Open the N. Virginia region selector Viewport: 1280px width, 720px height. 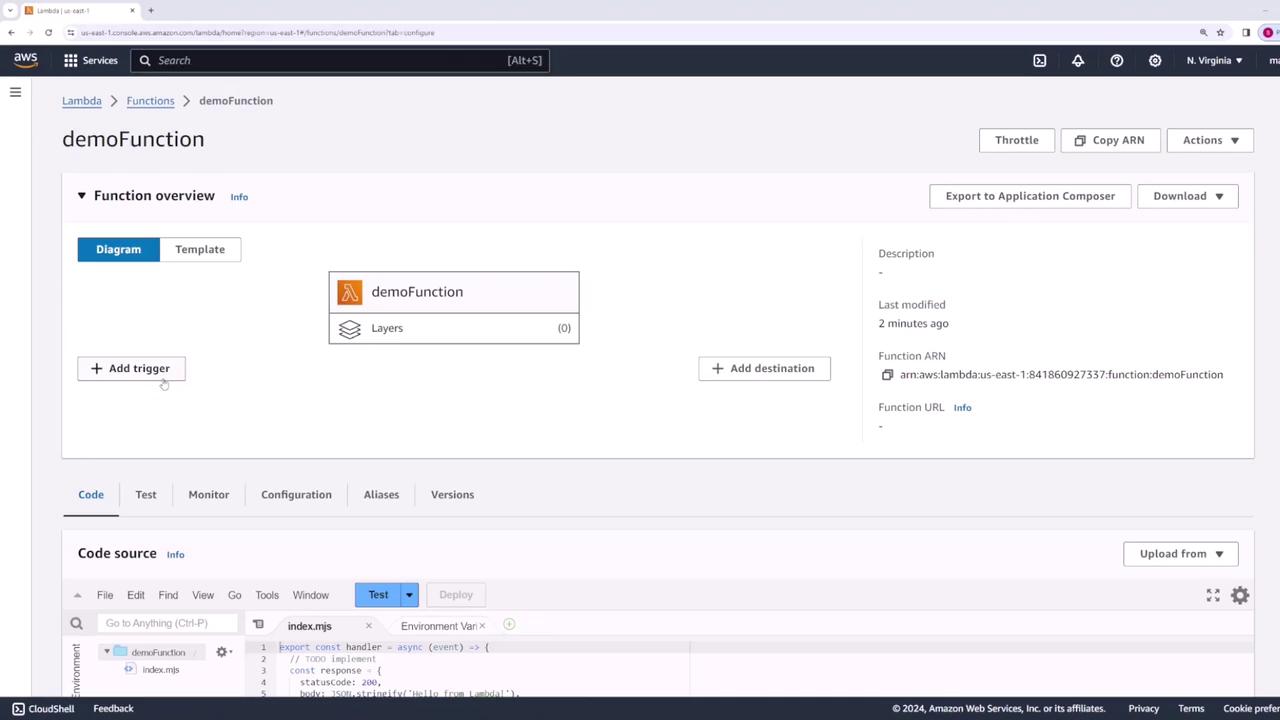[1214, 60]
